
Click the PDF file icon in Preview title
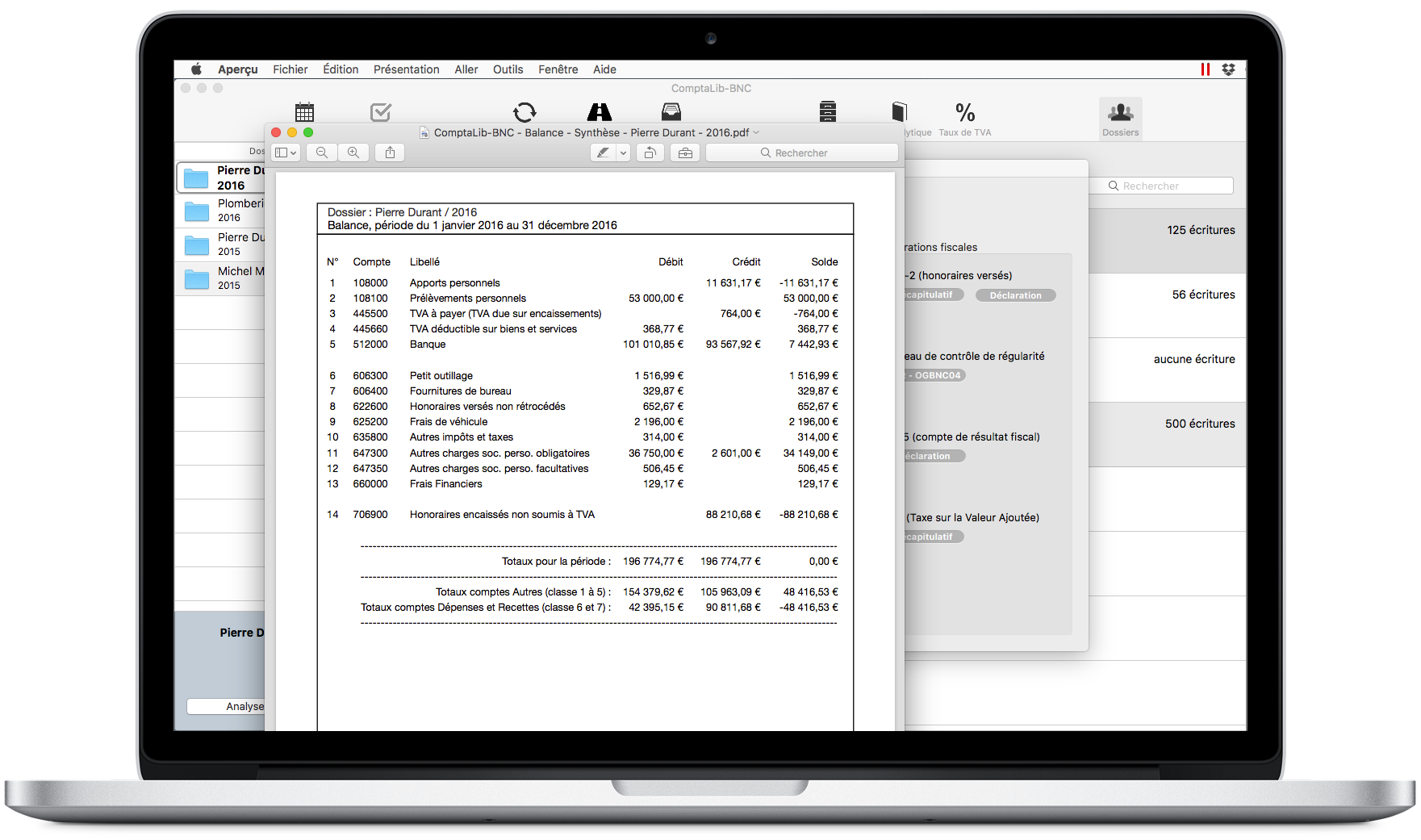(x=424, y=132)
